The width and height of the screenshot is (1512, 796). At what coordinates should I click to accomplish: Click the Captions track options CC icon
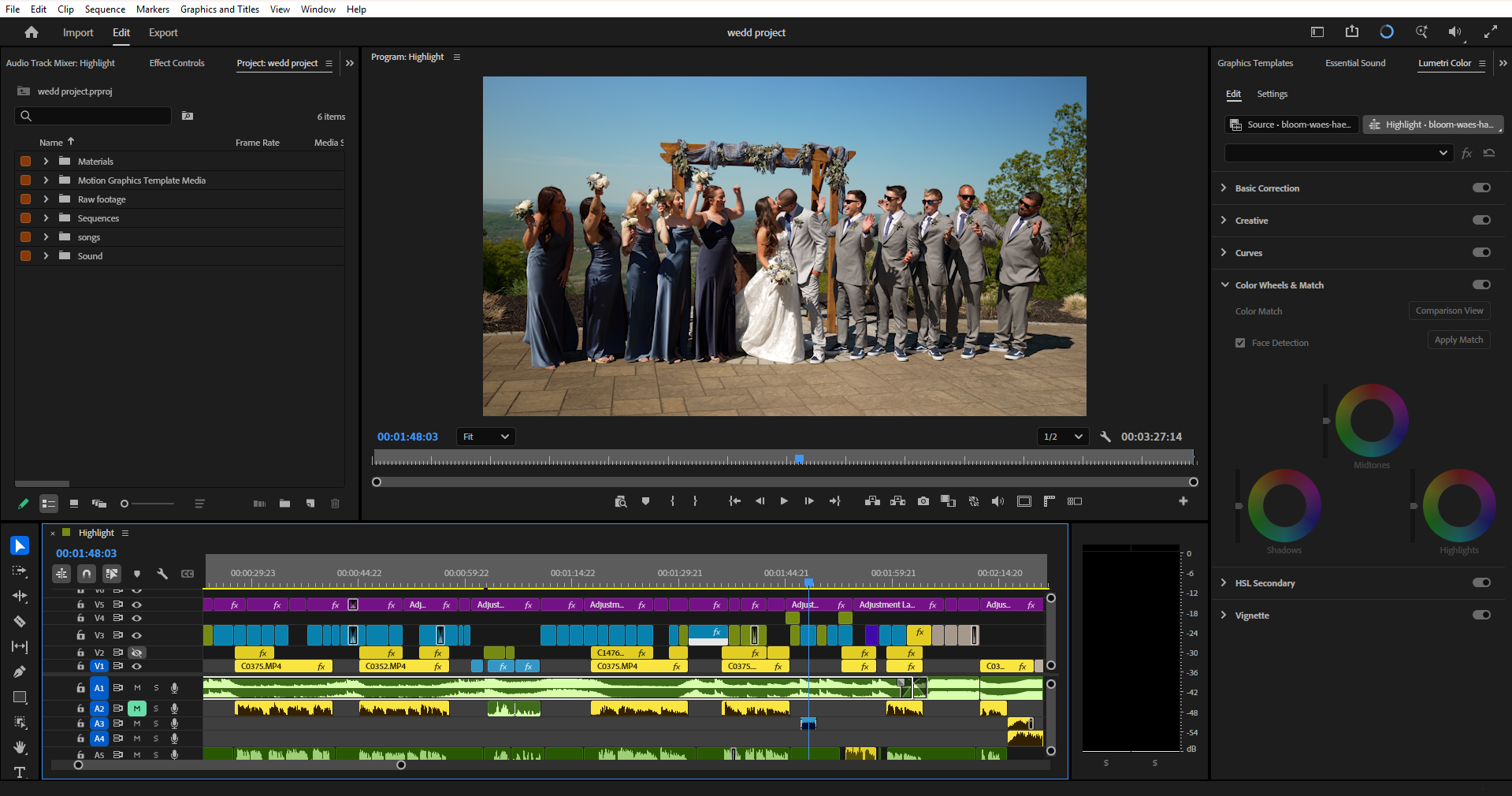(x=188, y=574)
